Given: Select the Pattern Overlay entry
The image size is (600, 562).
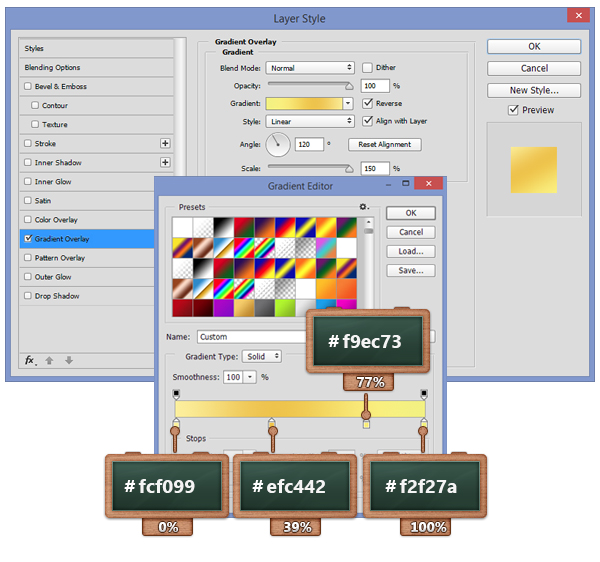Looking at the screenshot, I should click(x=60, y=258).
